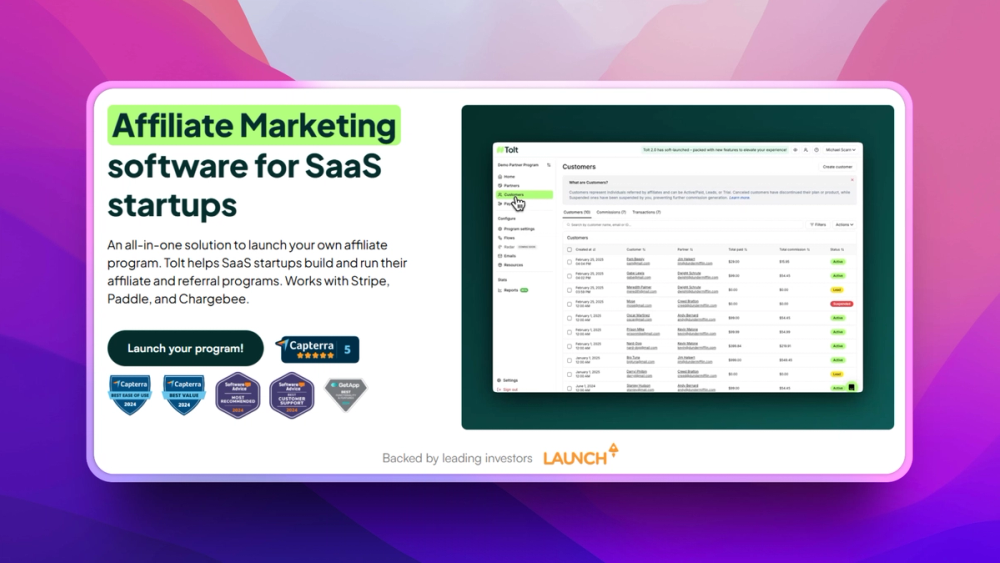
Task: Click the Filters button
Action: (x=818, y=224)
